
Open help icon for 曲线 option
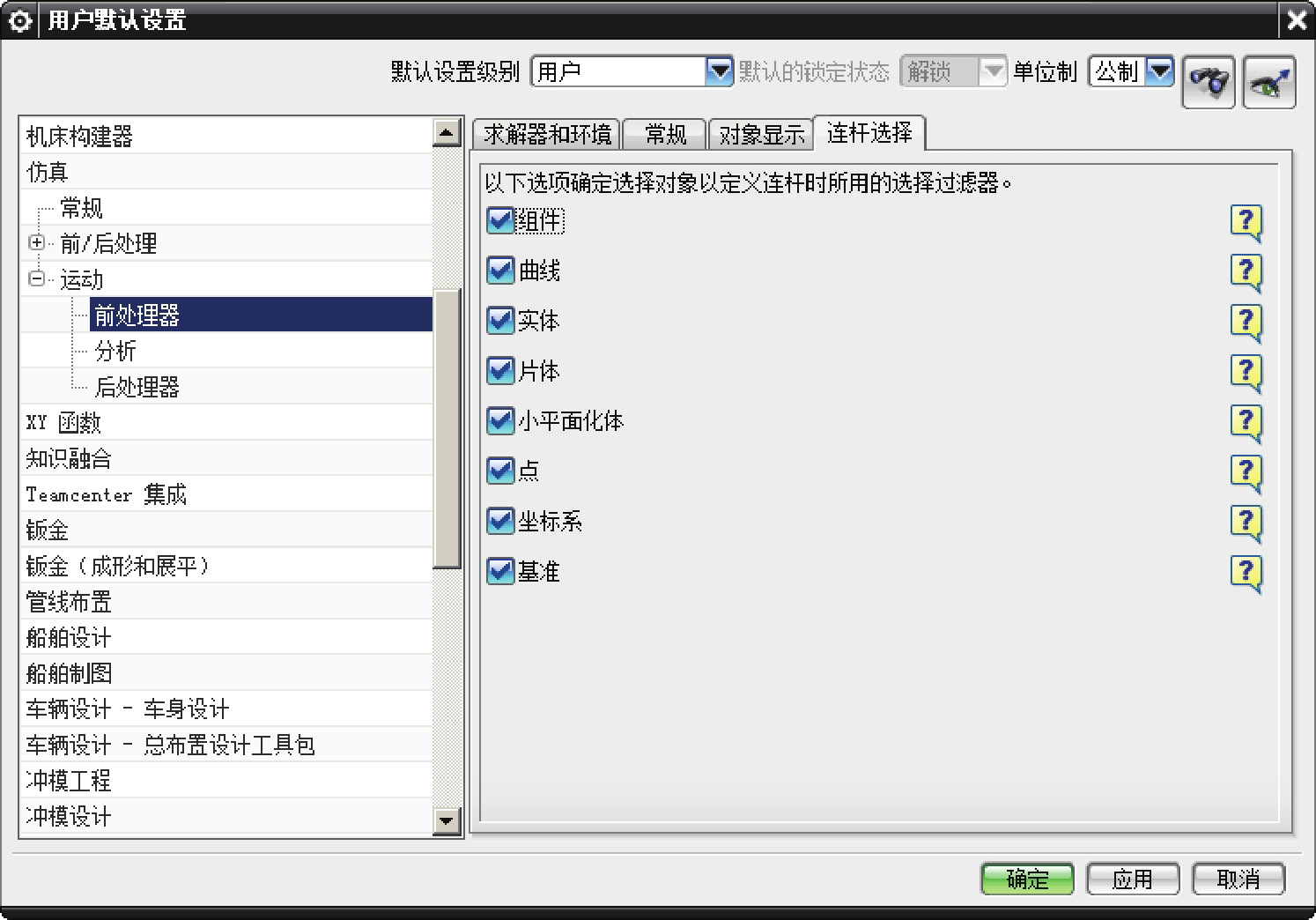1246,272
